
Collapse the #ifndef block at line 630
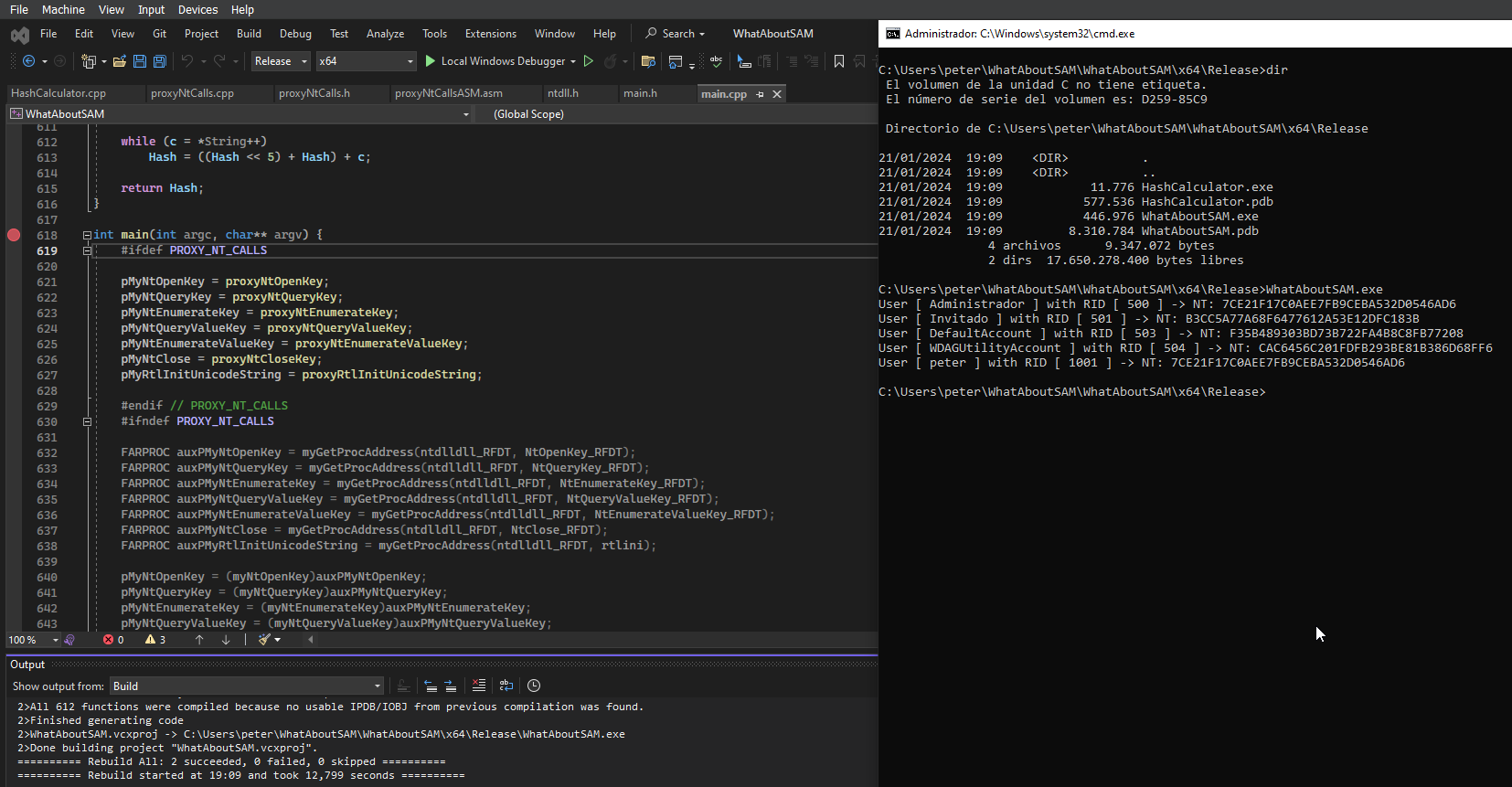coord(87,421)
